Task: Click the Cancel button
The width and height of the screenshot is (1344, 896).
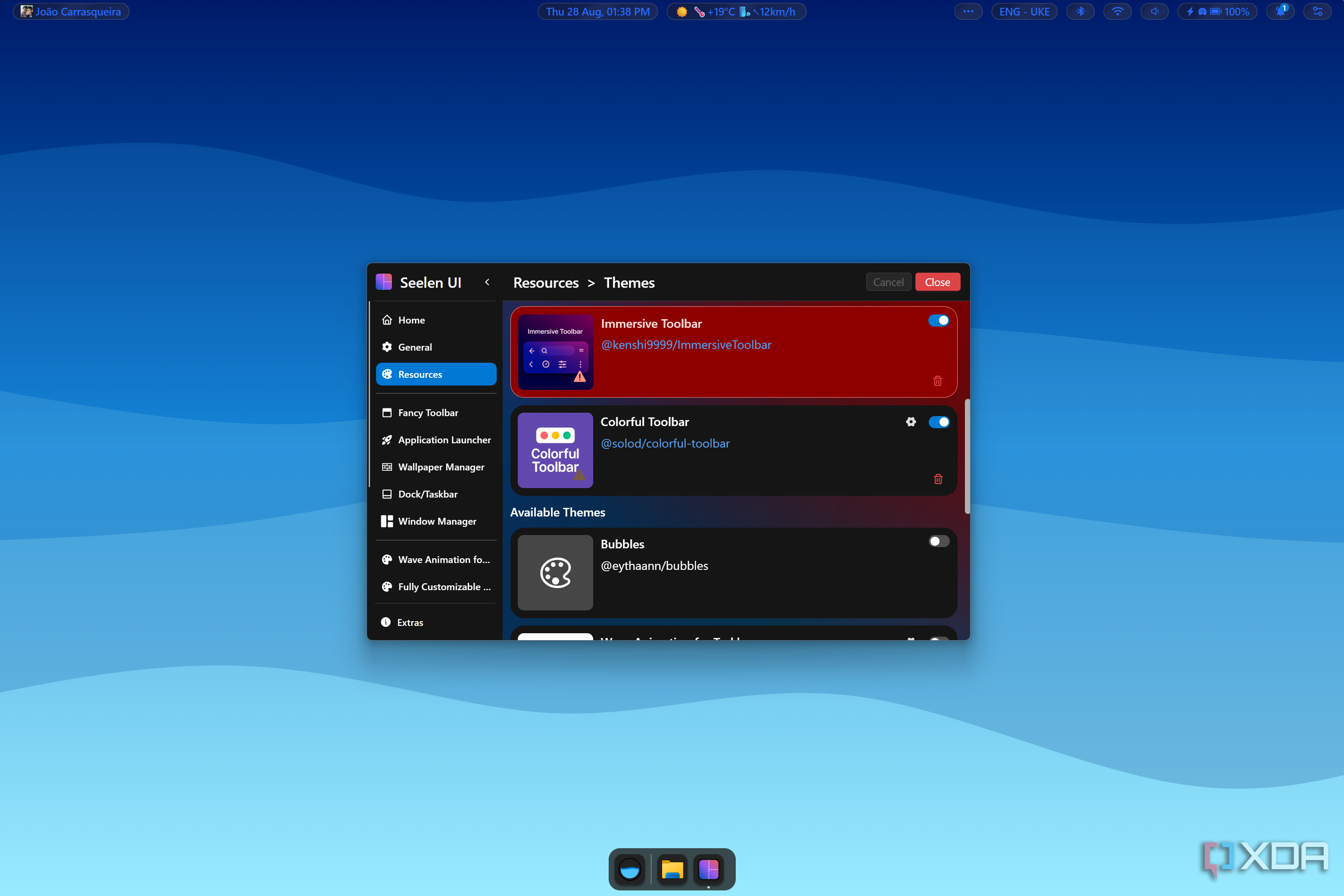Action: click(888, 282)
